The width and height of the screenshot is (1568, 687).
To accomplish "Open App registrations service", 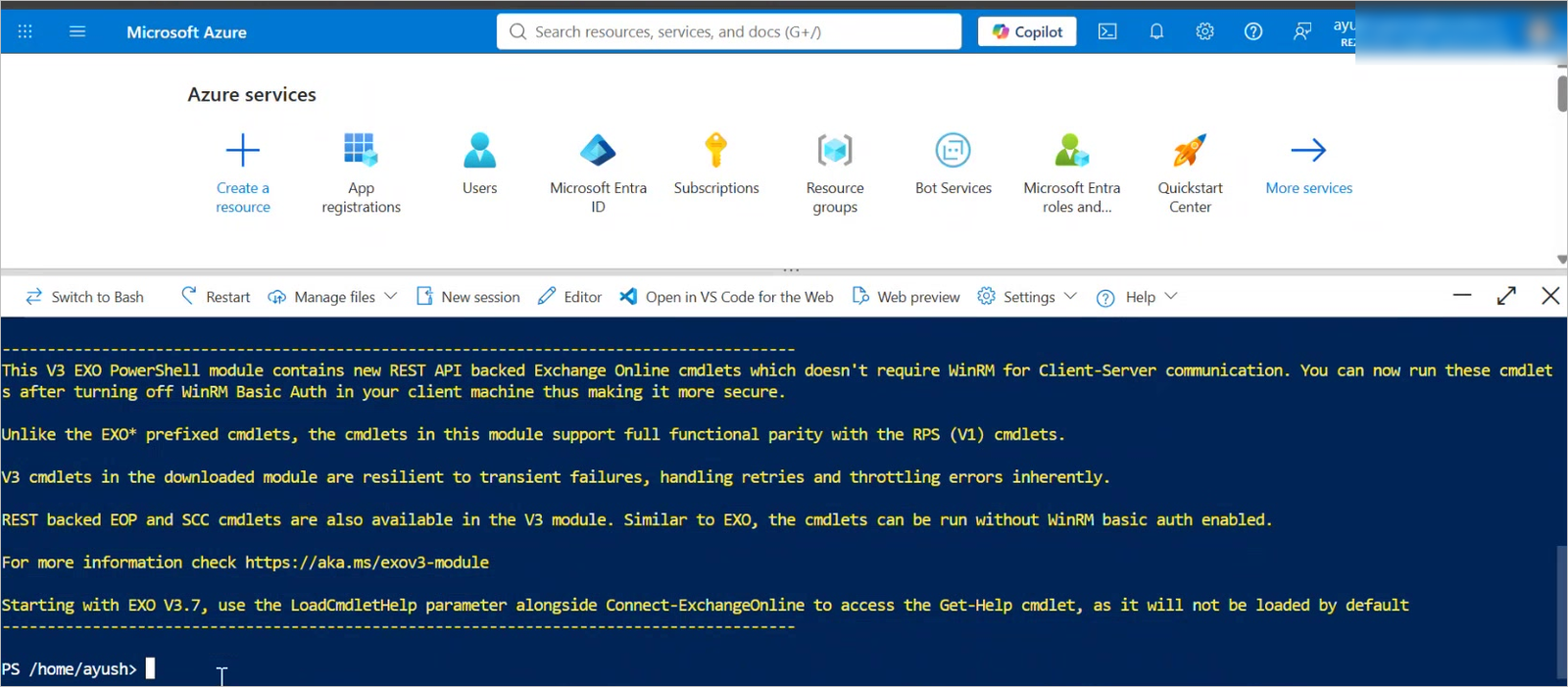I will 361,172.
